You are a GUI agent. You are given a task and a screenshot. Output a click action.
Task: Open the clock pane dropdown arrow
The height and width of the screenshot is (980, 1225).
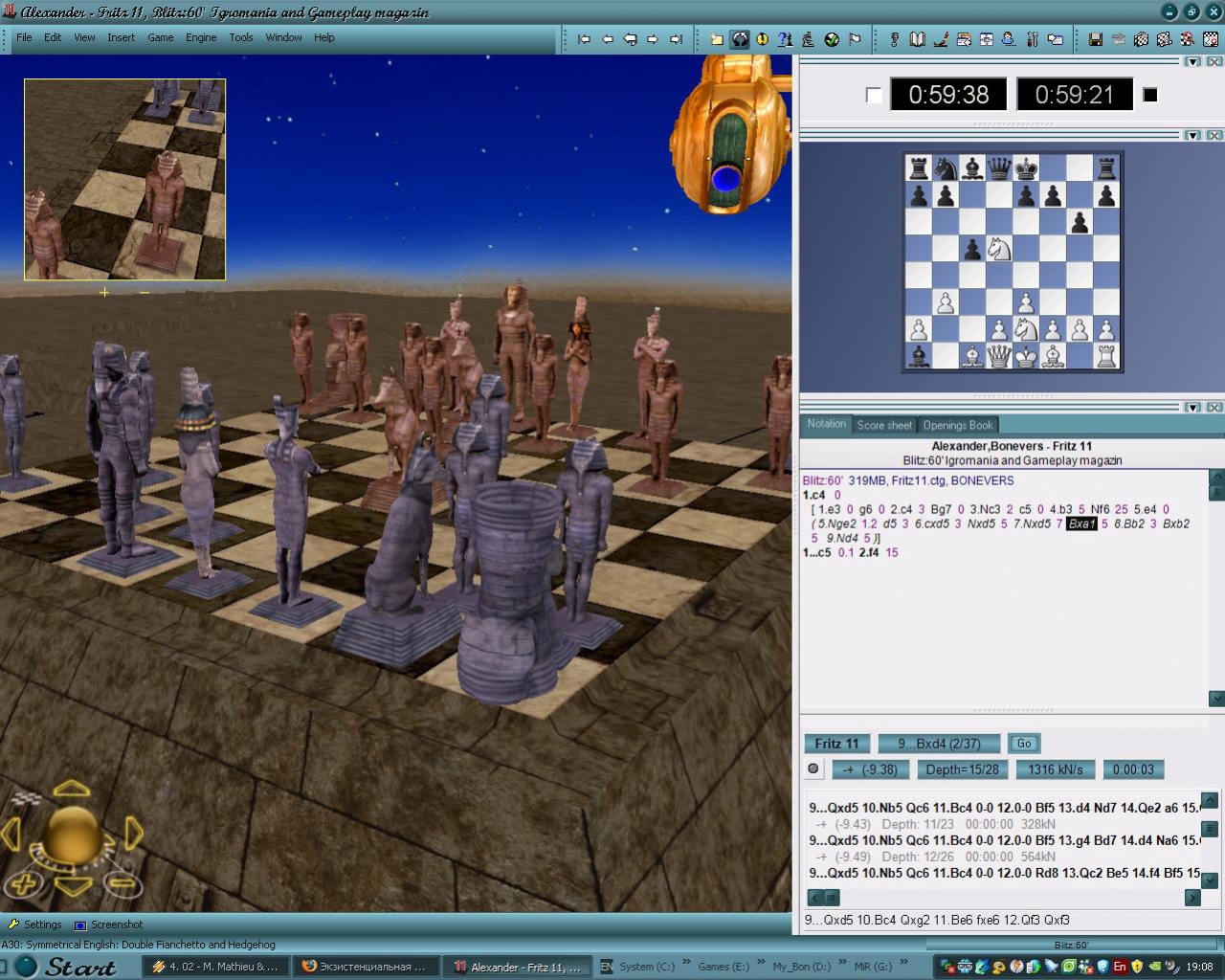[x=1192, y=62]
